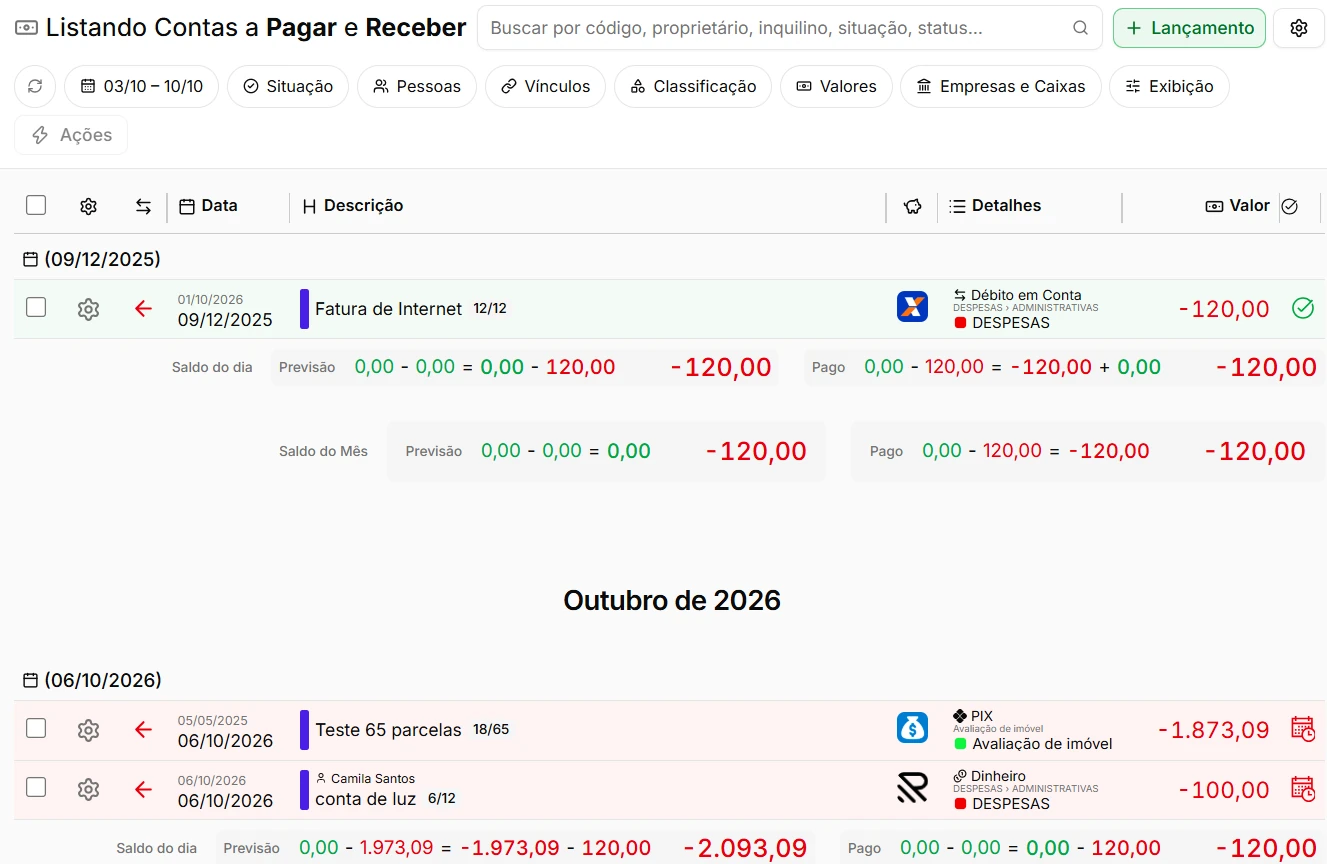Screen dimensions: 1327x864
Task: Open the Pessoas filter dropdown
Action: 417,86
